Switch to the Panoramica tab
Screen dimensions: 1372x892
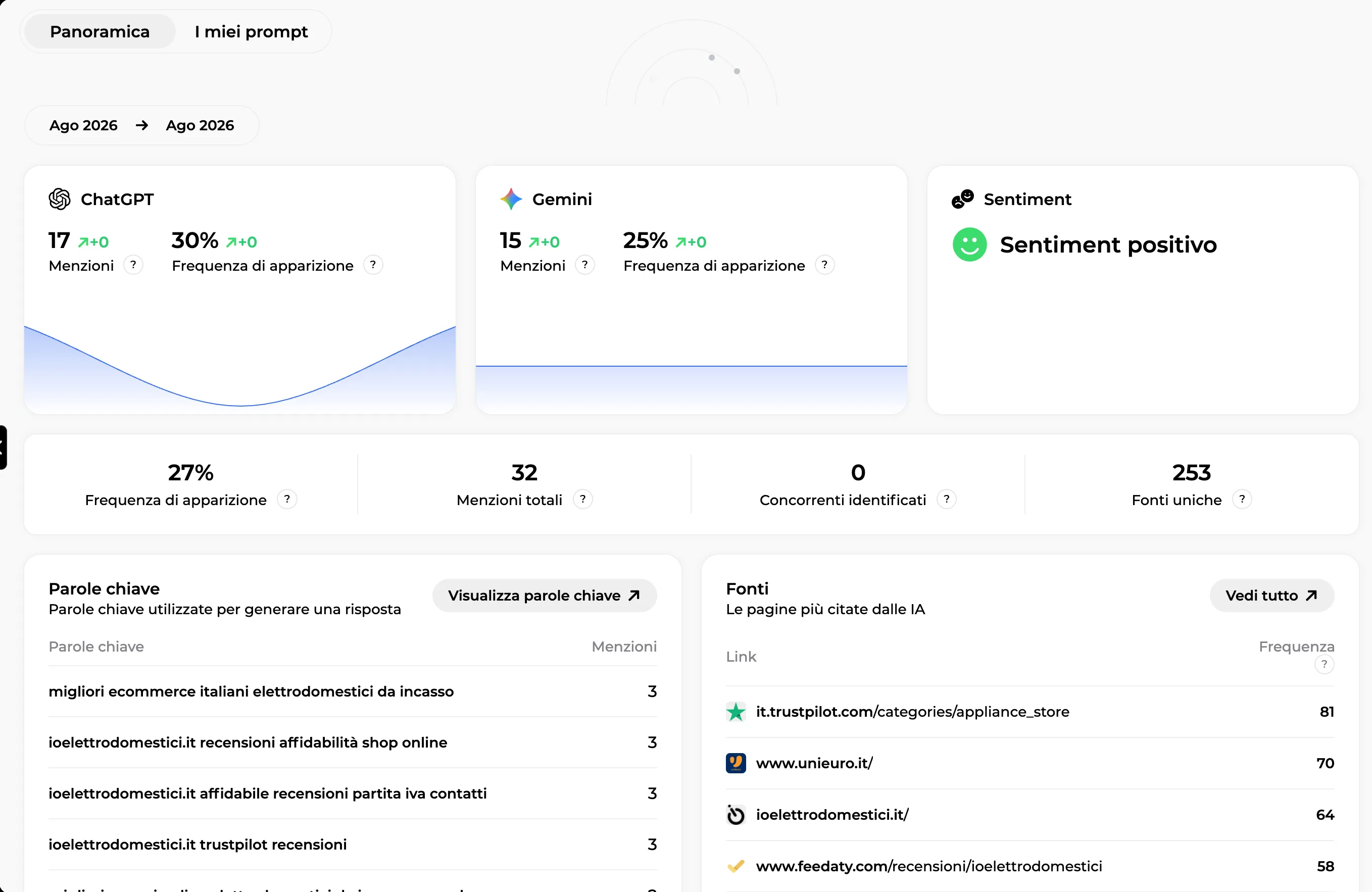(100, 32)
